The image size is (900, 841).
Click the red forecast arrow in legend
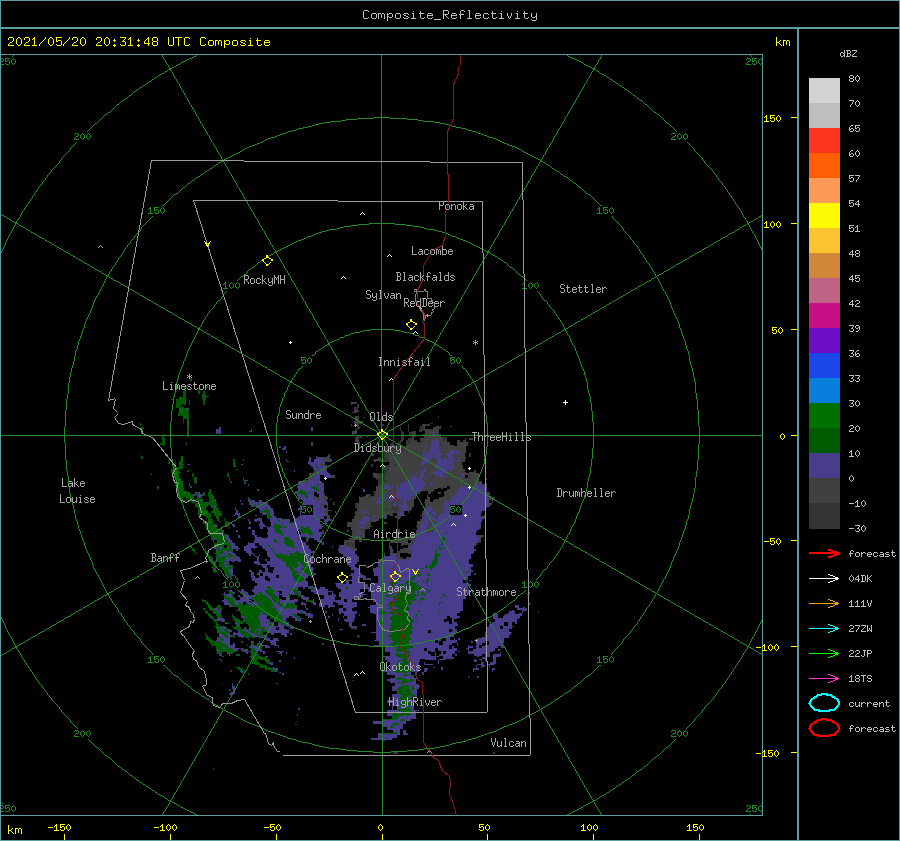[x=824, y=553]
